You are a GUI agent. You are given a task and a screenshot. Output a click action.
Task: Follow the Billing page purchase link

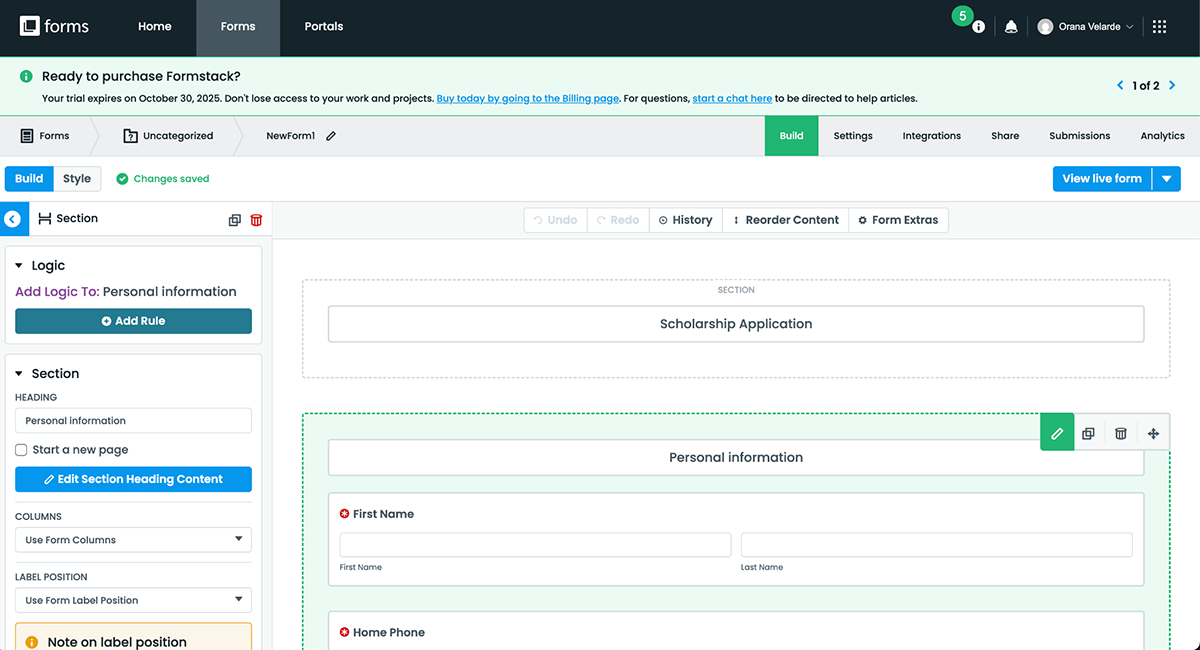[527, 99]
